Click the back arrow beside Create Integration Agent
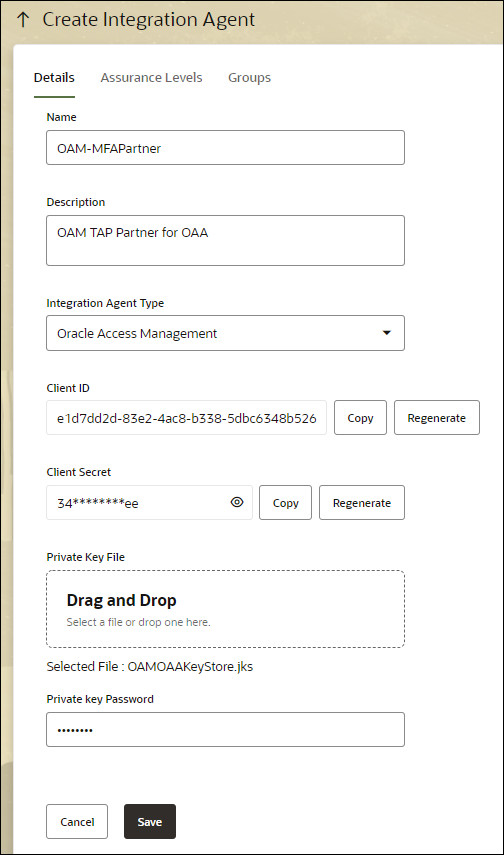This screenshot has height=855, width=504. click(x=22, y=20)
